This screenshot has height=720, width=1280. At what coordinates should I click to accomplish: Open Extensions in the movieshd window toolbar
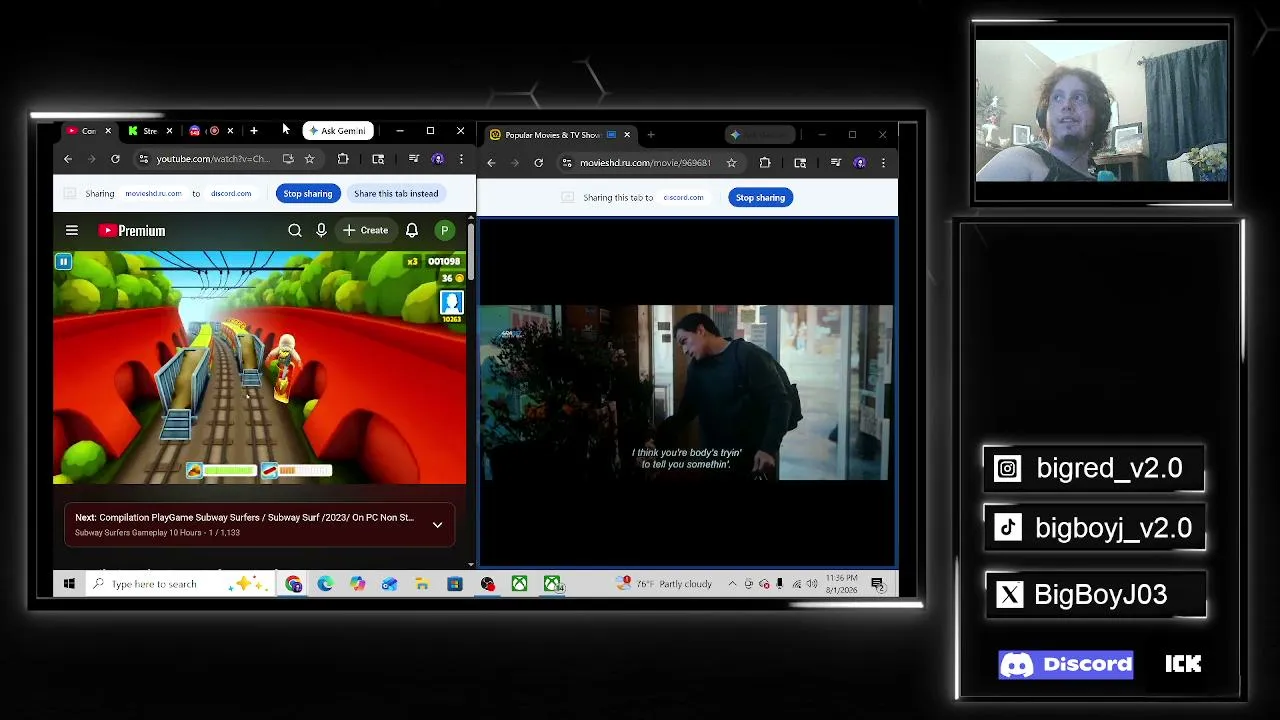765,163
